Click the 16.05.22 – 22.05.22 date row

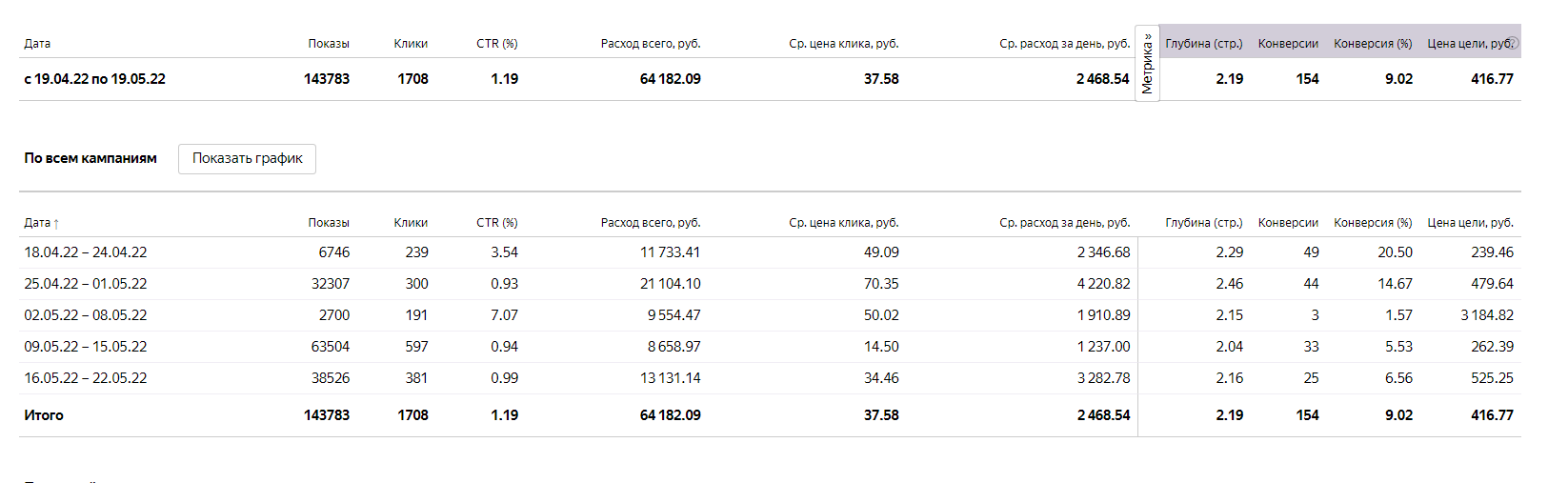pyautogui.click(x=86, y=378)
